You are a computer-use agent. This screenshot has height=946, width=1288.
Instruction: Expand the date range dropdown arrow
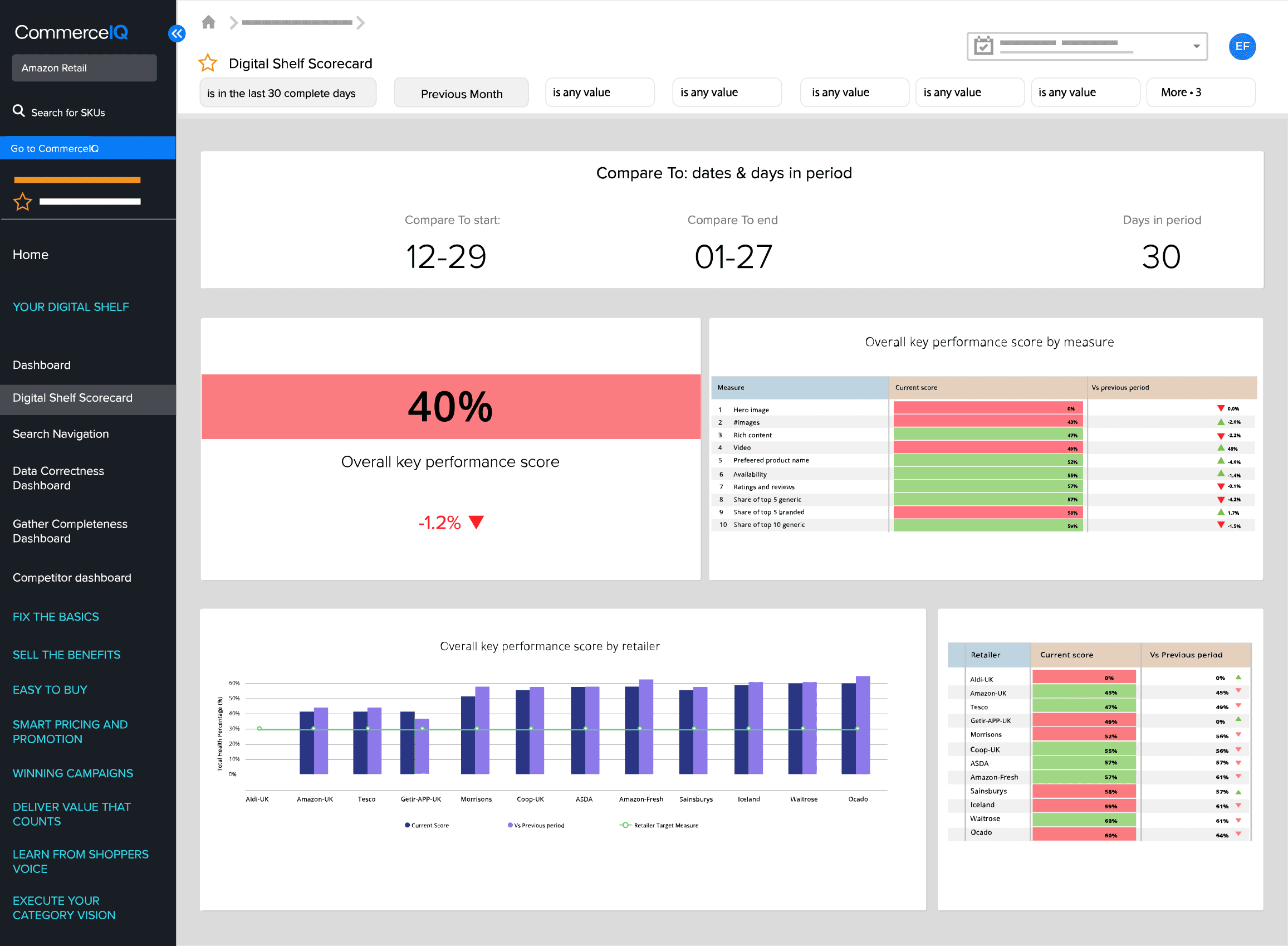tap(1196, 46)
